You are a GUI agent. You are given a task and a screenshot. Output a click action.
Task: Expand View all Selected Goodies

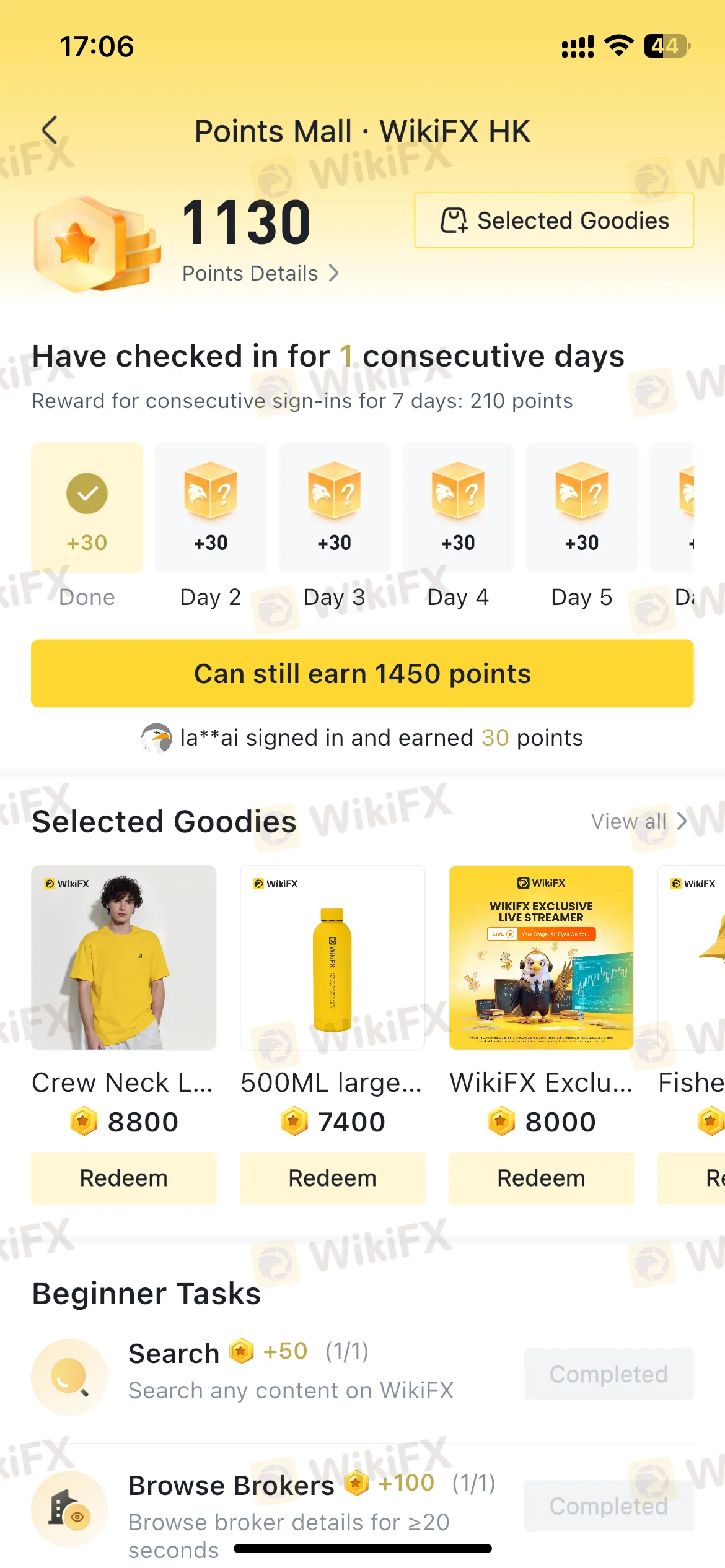pos(638,821)
